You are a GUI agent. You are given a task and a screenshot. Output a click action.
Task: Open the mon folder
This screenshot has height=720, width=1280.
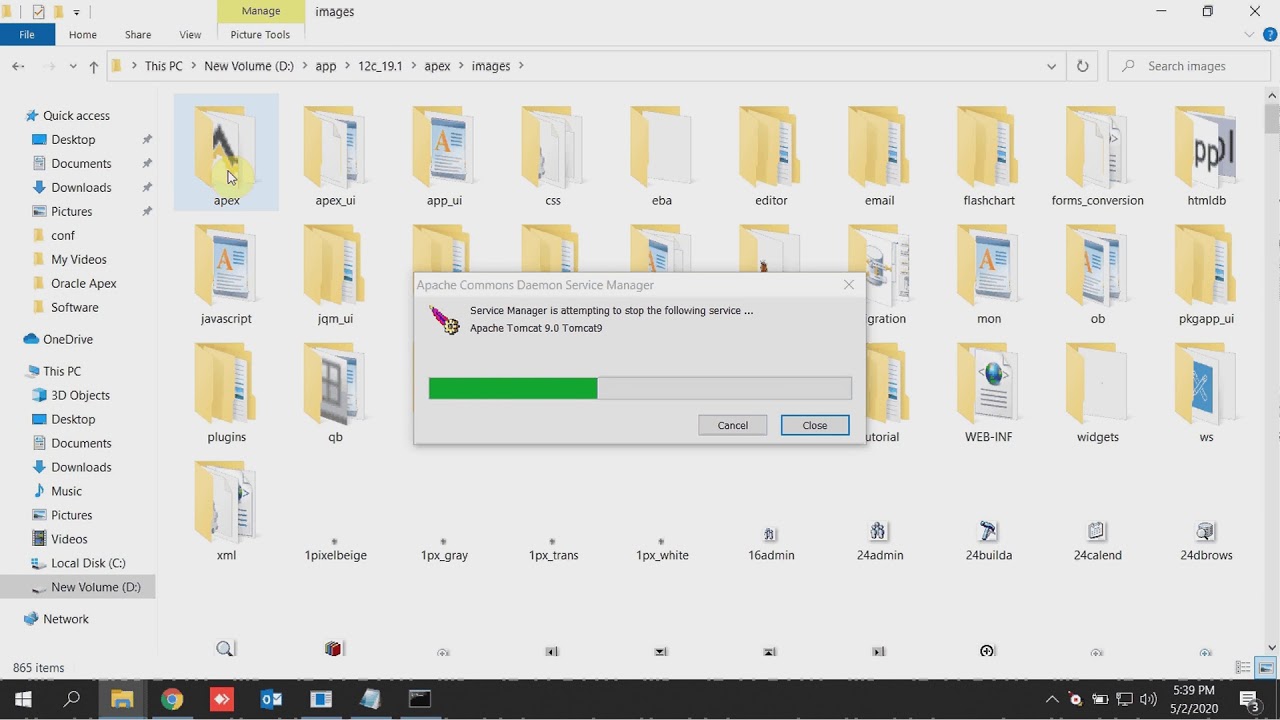[989, 272]
